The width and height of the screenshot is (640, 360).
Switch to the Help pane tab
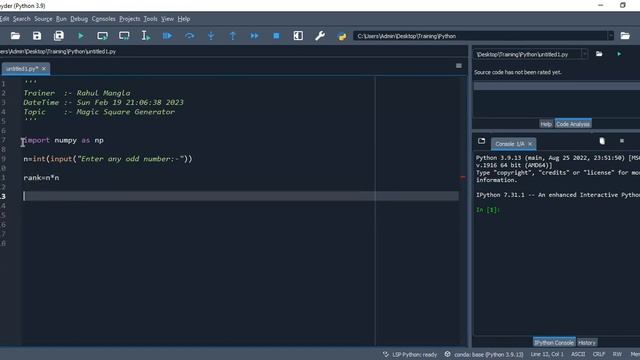tap(546, 124)
